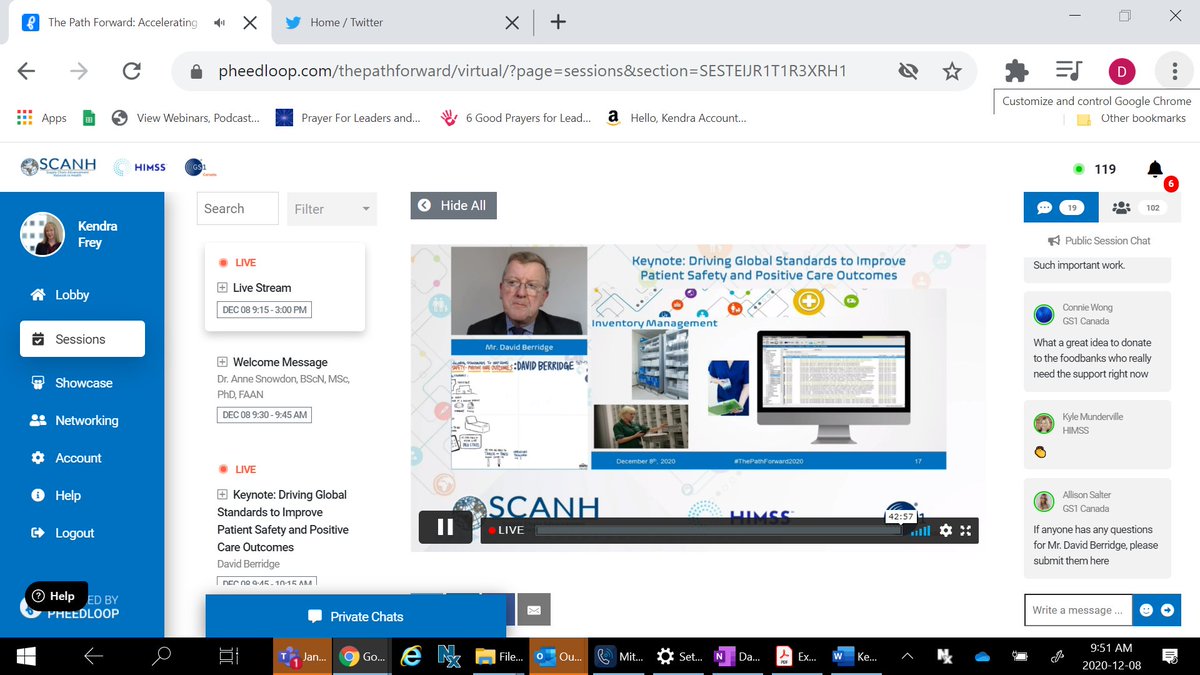Screen dimensions: 1200x675
Task: Open the Help link in the sidebar menu
Action: (x=56, y=496)
